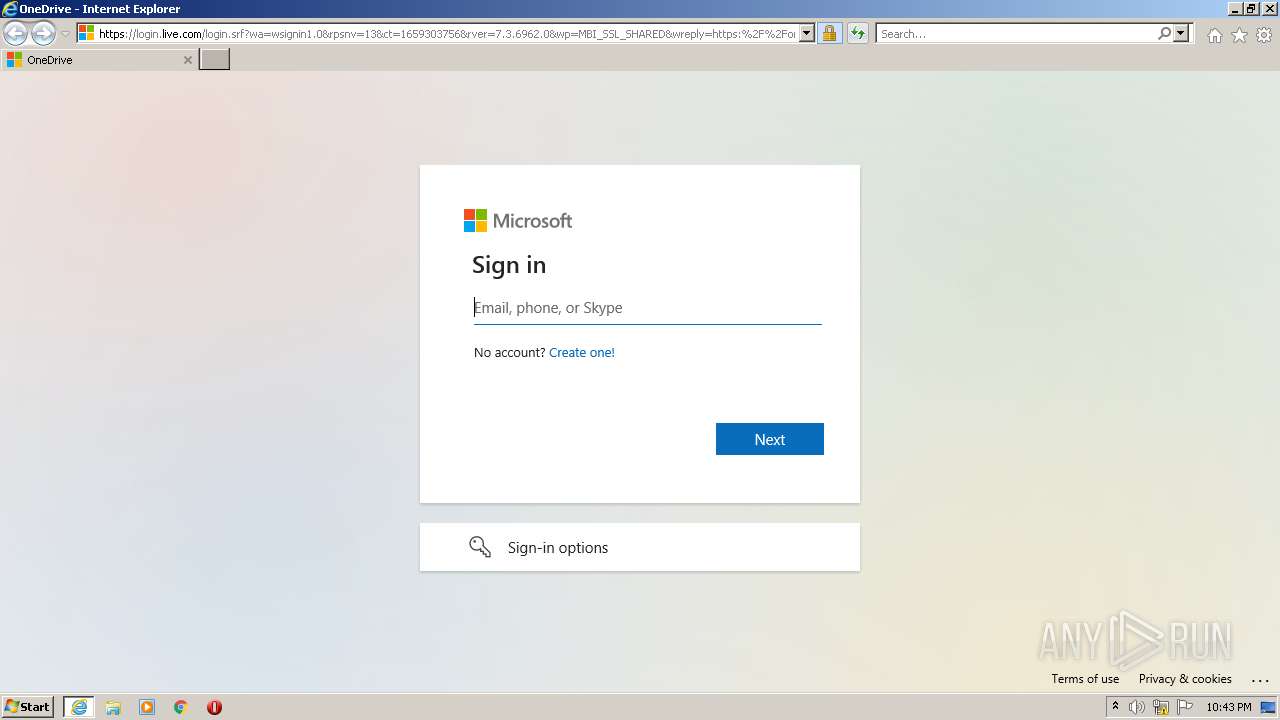This screenshot has height=720, width=1280.
Task: Open the Tools gear icon
Action: (1264, 35)
